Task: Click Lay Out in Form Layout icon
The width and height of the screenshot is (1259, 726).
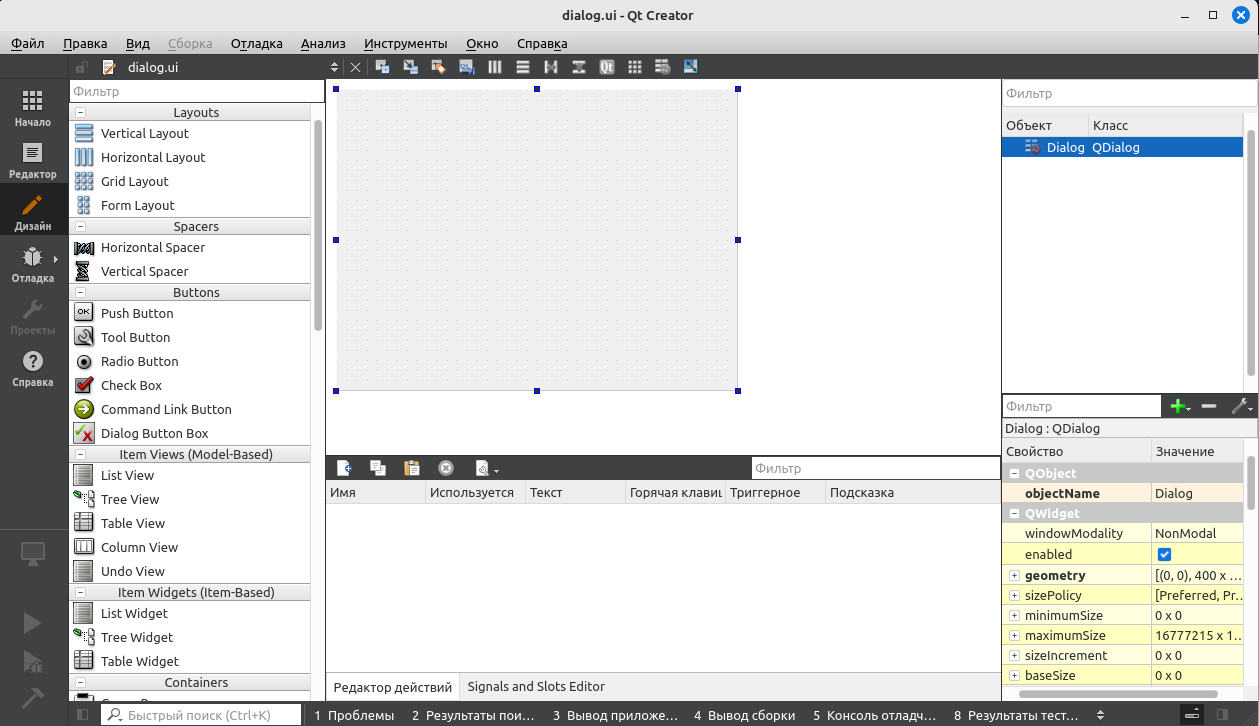Action: pos(606,67)
